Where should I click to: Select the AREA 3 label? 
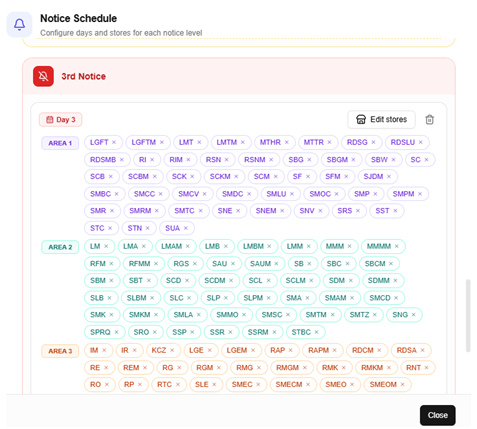[x=60, y=351]
